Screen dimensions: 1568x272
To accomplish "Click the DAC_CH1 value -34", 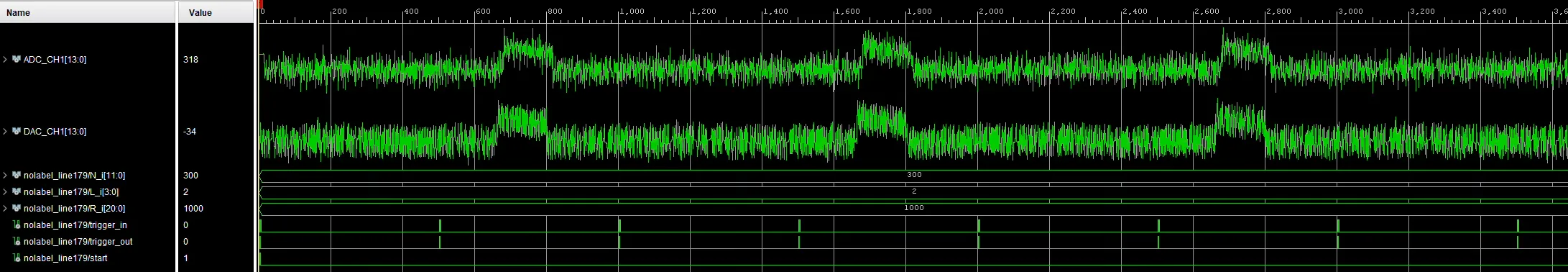I will tap(190, 132).
